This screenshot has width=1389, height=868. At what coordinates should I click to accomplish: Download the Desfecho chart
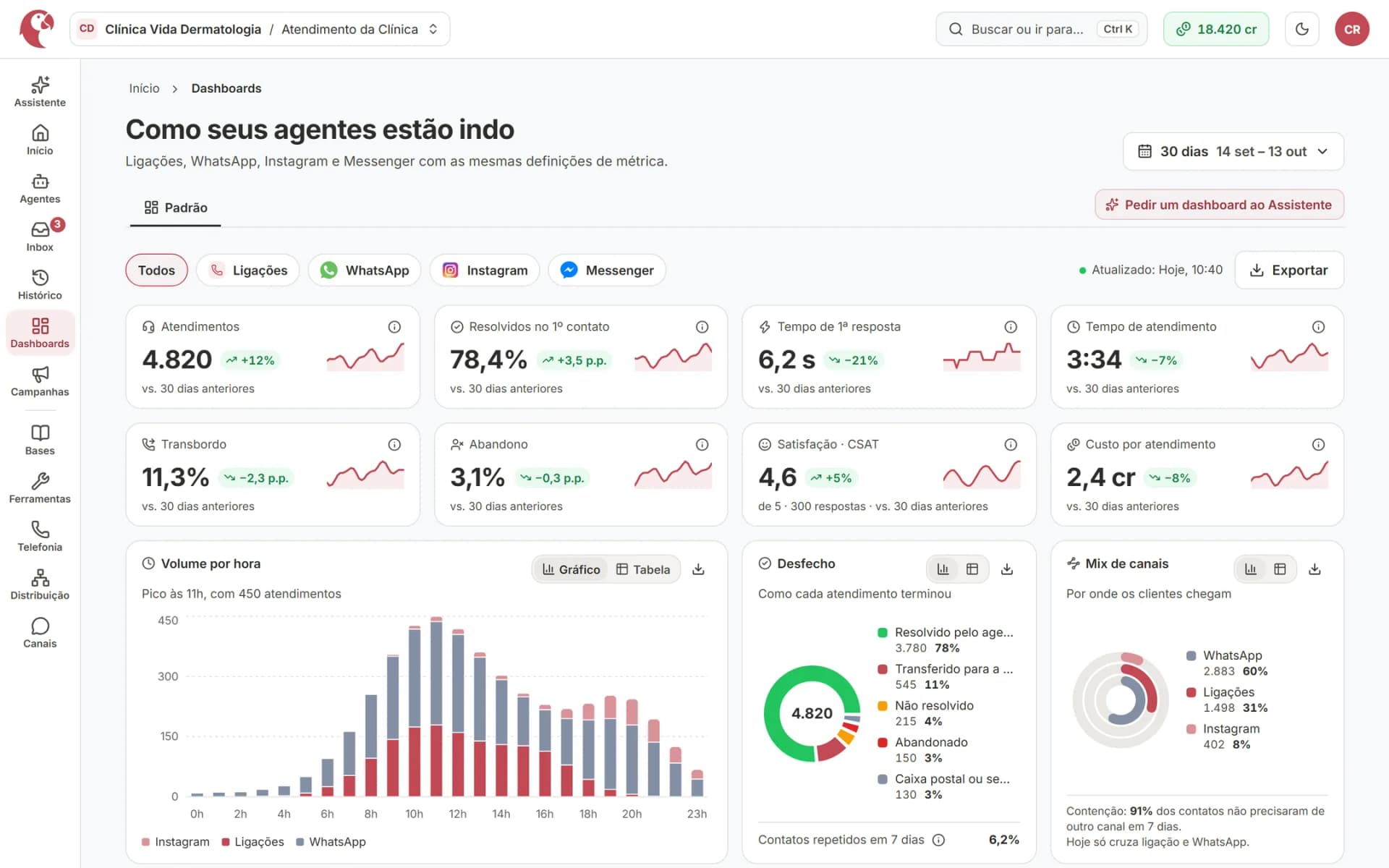click(1006, 569)
